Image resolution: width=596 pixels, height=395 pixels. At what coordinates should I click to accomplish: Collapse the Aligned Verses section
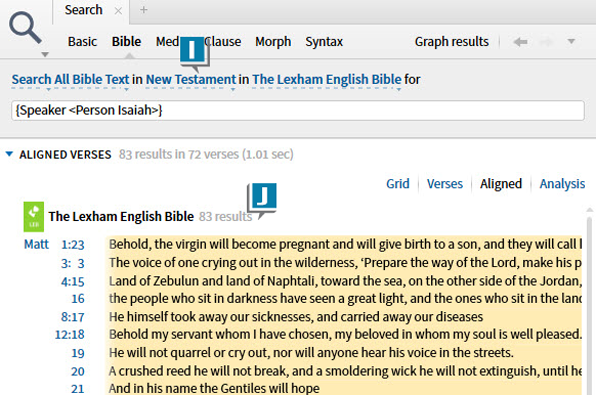click(x=9, y=154)
